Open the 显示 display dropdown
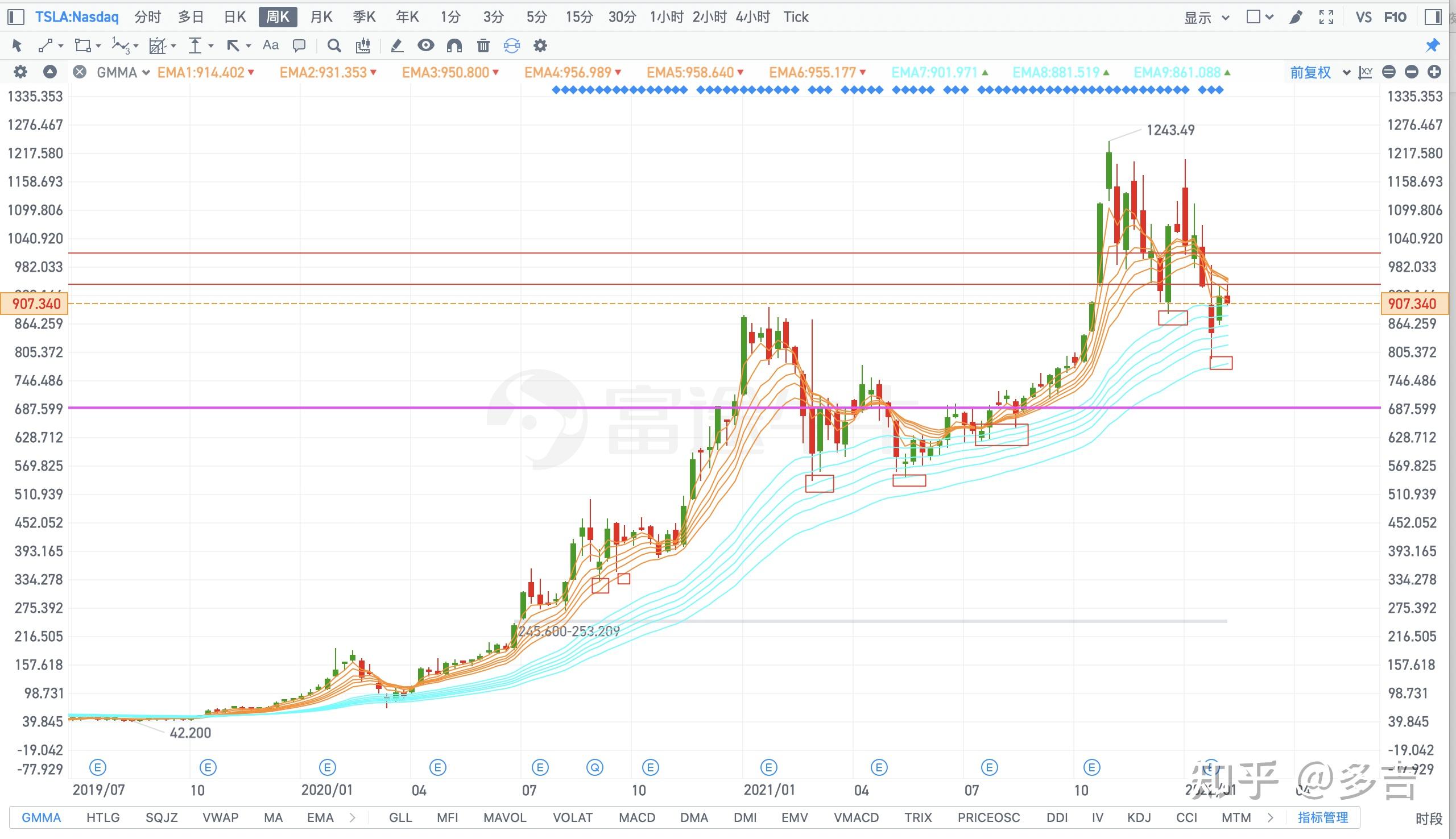This screenshot has width=1456, height=839. point(1206,17)
